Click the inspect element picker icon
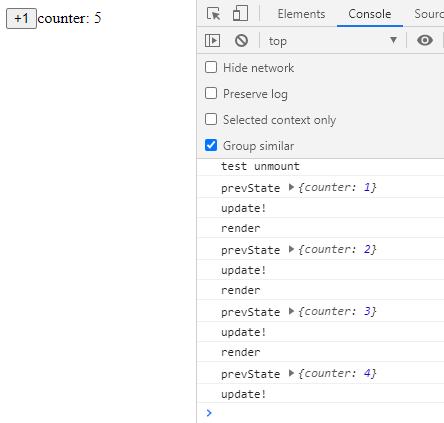The width and height of the screenshot is (444, 423). click(x=213, y=14)
